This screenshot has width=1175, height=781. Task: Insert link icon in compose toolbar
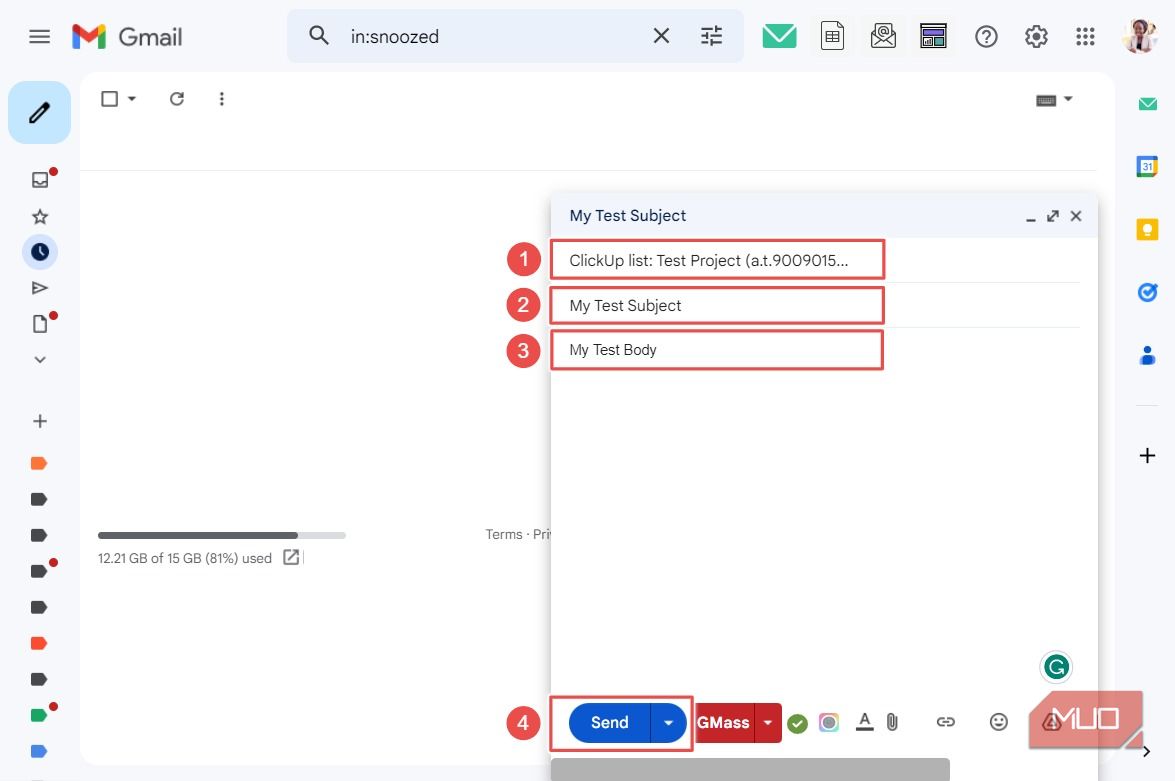point(946,722)
